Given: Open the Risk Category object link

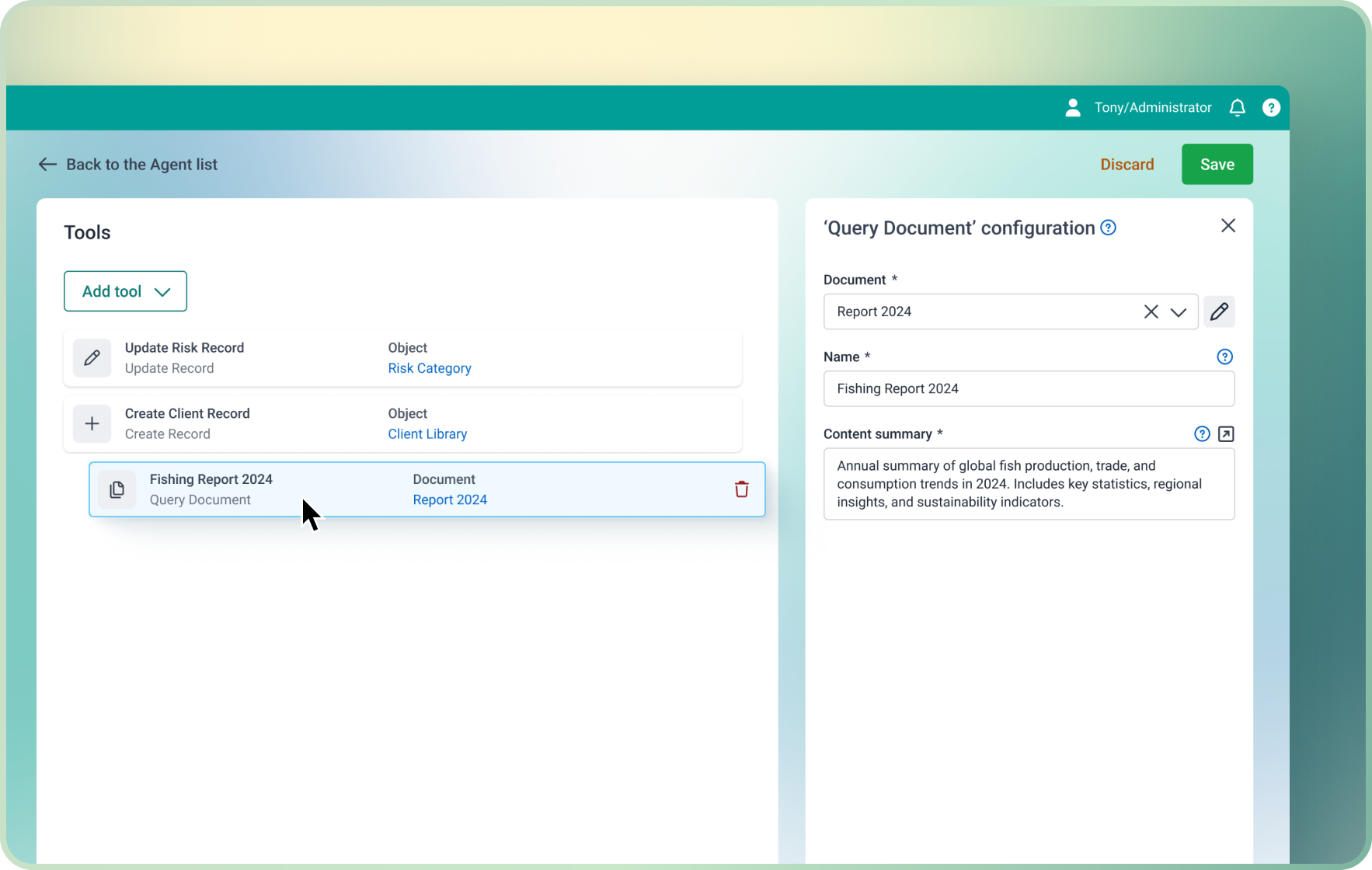Looking at the screenshot, I should [x=429, y=368].
